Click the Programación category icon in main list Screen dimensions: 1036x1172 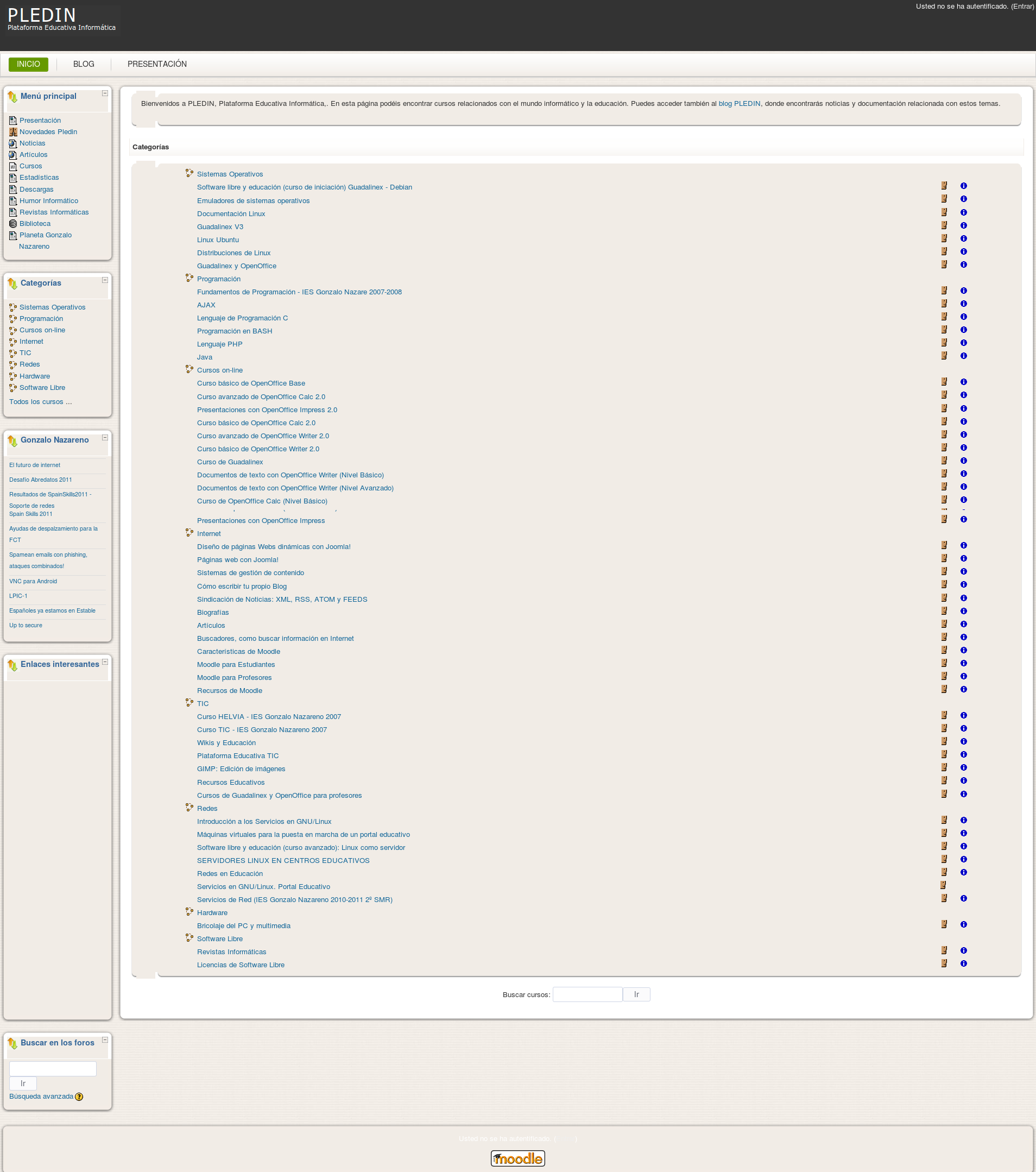[189, 278]
